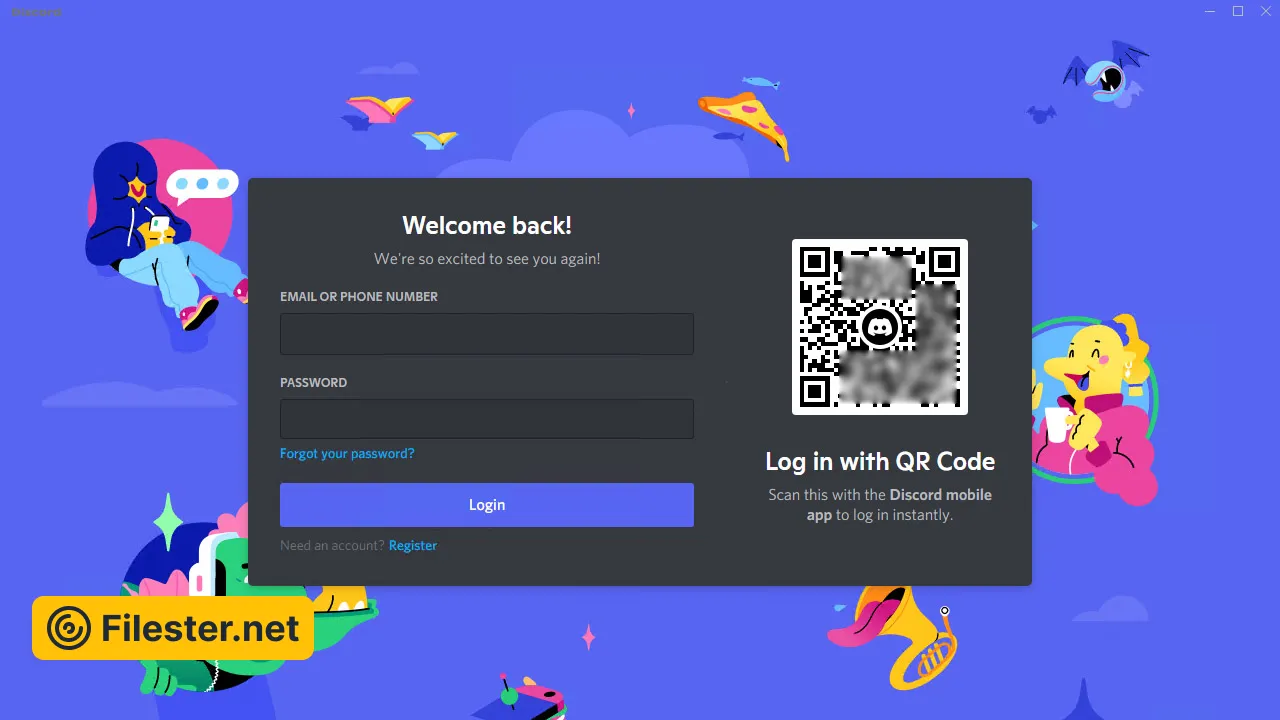Screen dimensions: 1280x720
Task: Focus the Email or Phone Number field
Action: click(x=487, y=334)
